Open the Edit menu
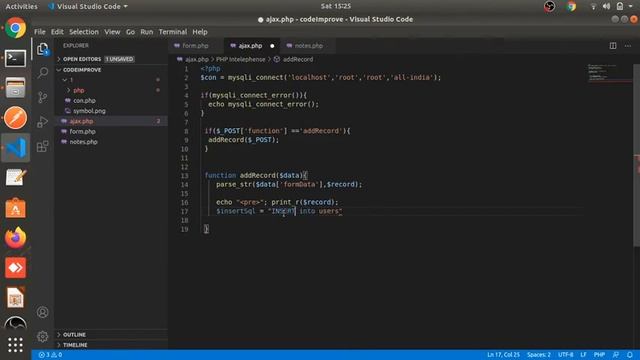Viewport: 640px width, 360px height. click(x=57, y=32)
